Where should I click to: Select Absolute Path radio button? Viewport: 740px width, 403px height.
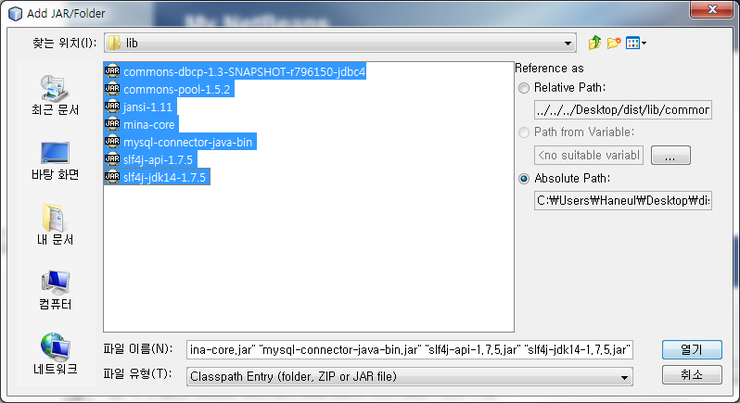[524, 179]
